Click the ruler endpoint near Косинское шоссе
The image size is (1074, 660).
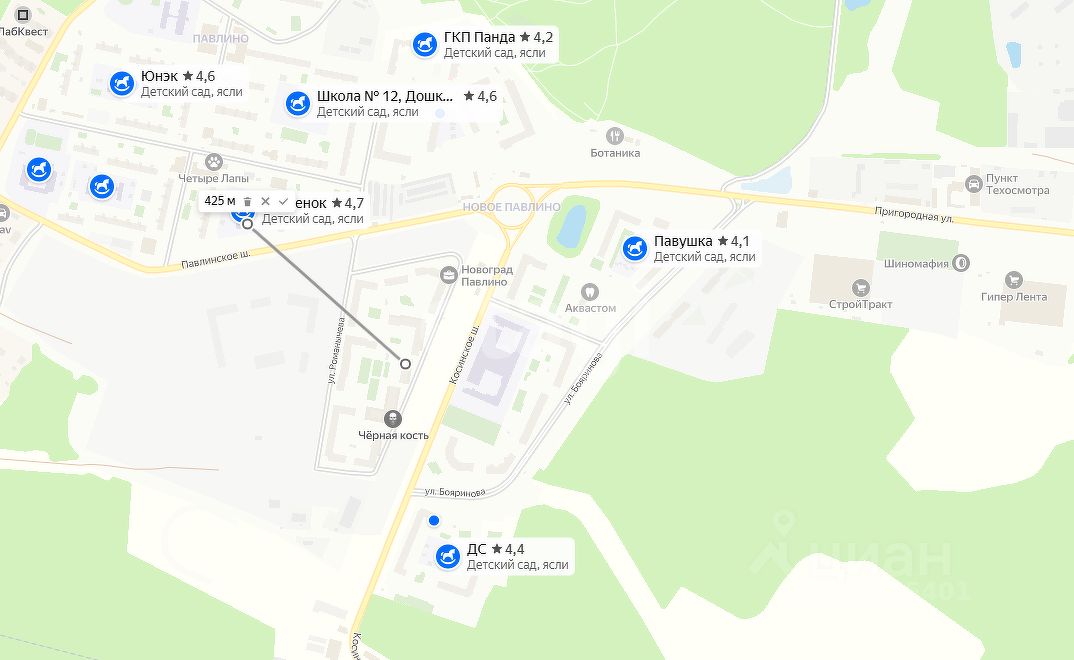(405, 364)
